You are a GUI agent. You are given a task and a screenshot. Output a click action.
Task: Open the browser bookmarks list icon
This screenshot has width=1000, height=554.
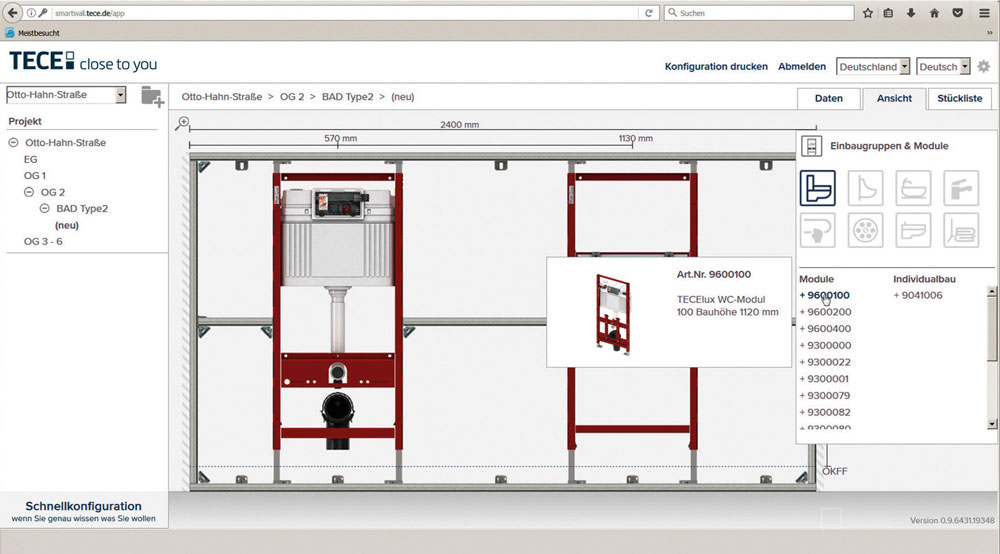[888, 13]
